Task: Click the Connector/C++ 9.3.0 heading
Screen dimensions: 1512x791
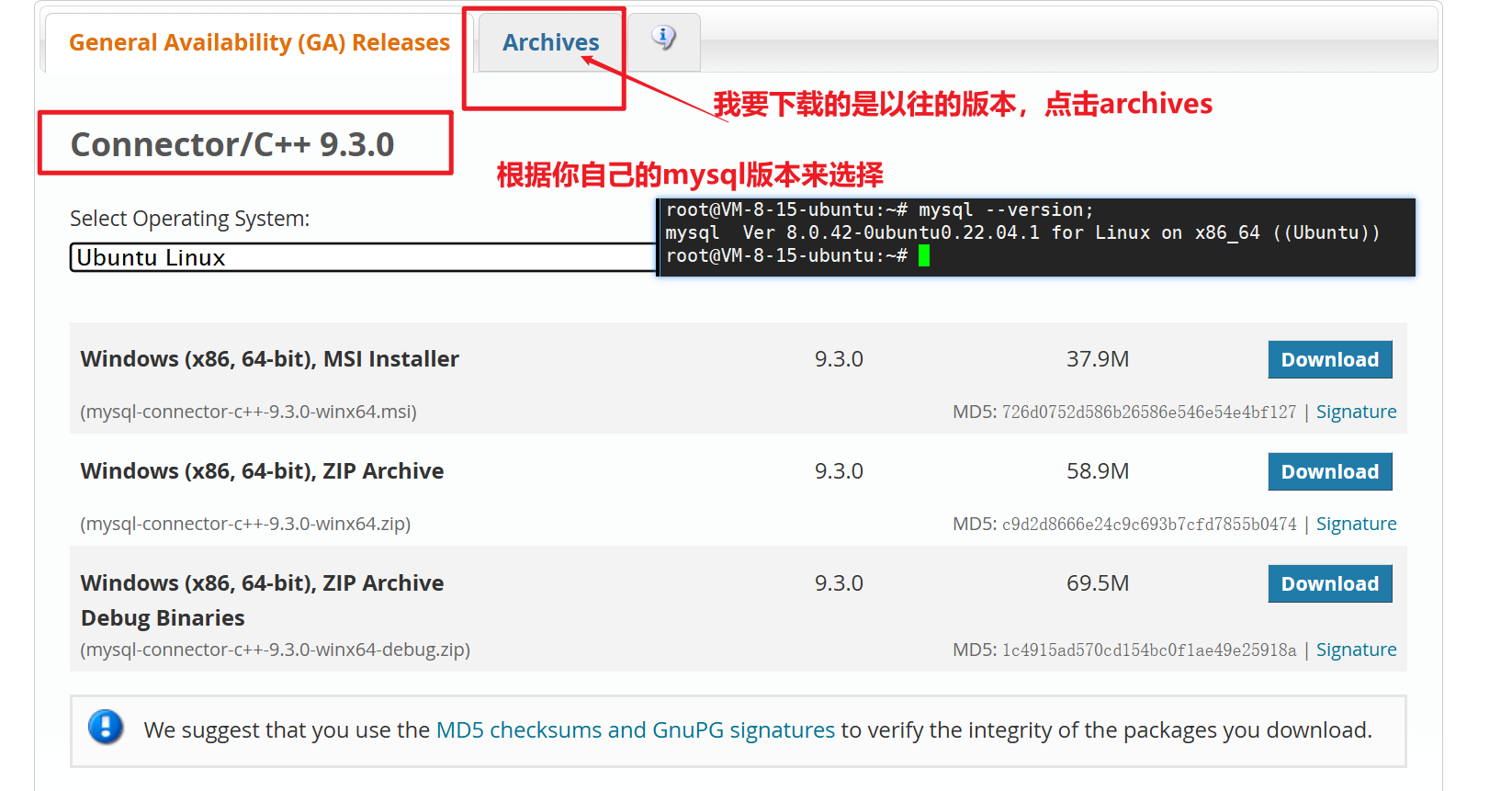Action: coord(232,144)
